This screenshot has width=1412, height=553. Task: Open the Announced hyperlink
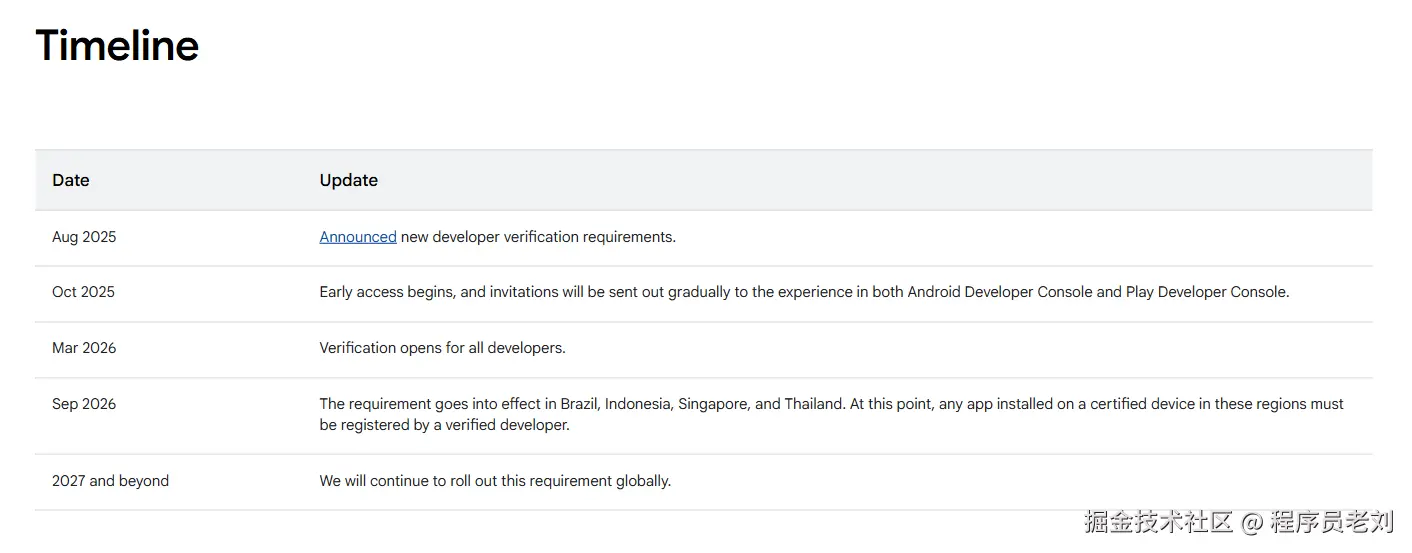click(x=358, y=237)
